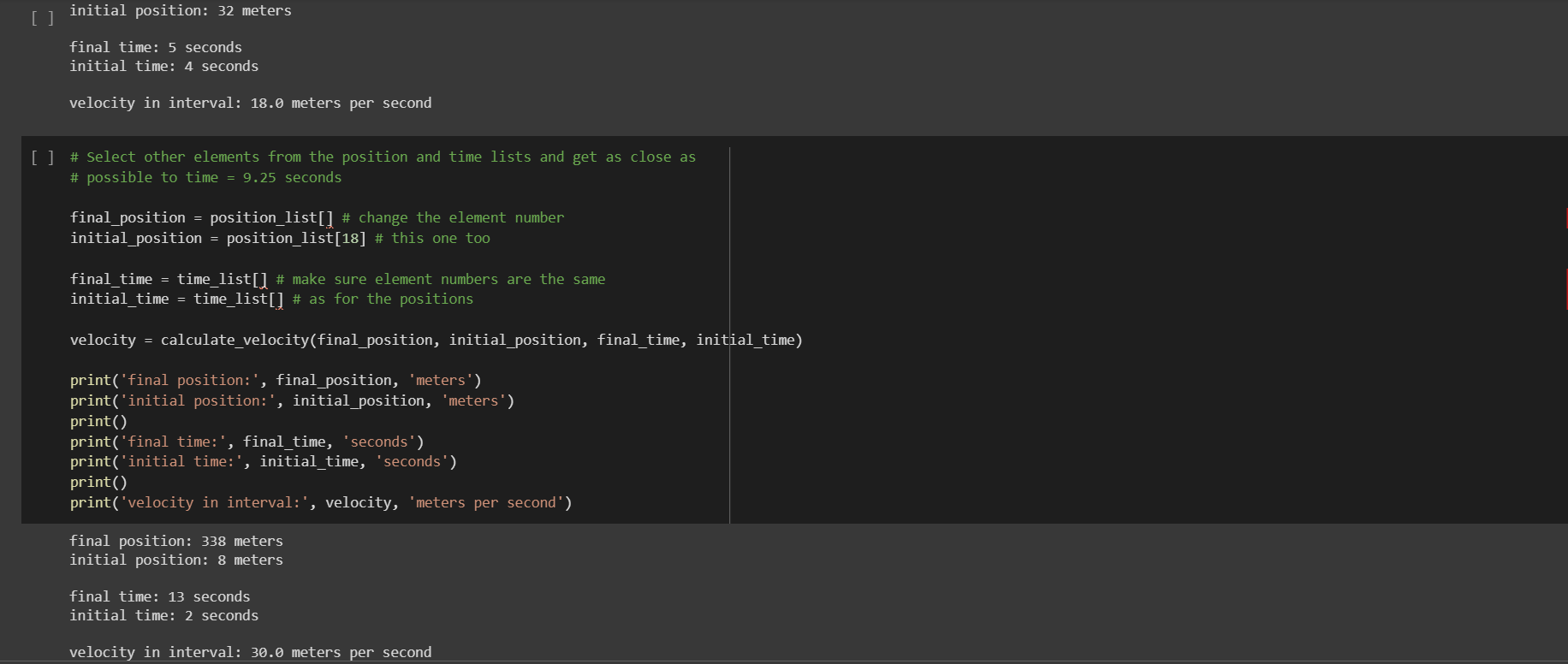Place cursor in the 'final_position = position_list[]' line
This screenshot has width=1568, height=664.
[317, 217]
